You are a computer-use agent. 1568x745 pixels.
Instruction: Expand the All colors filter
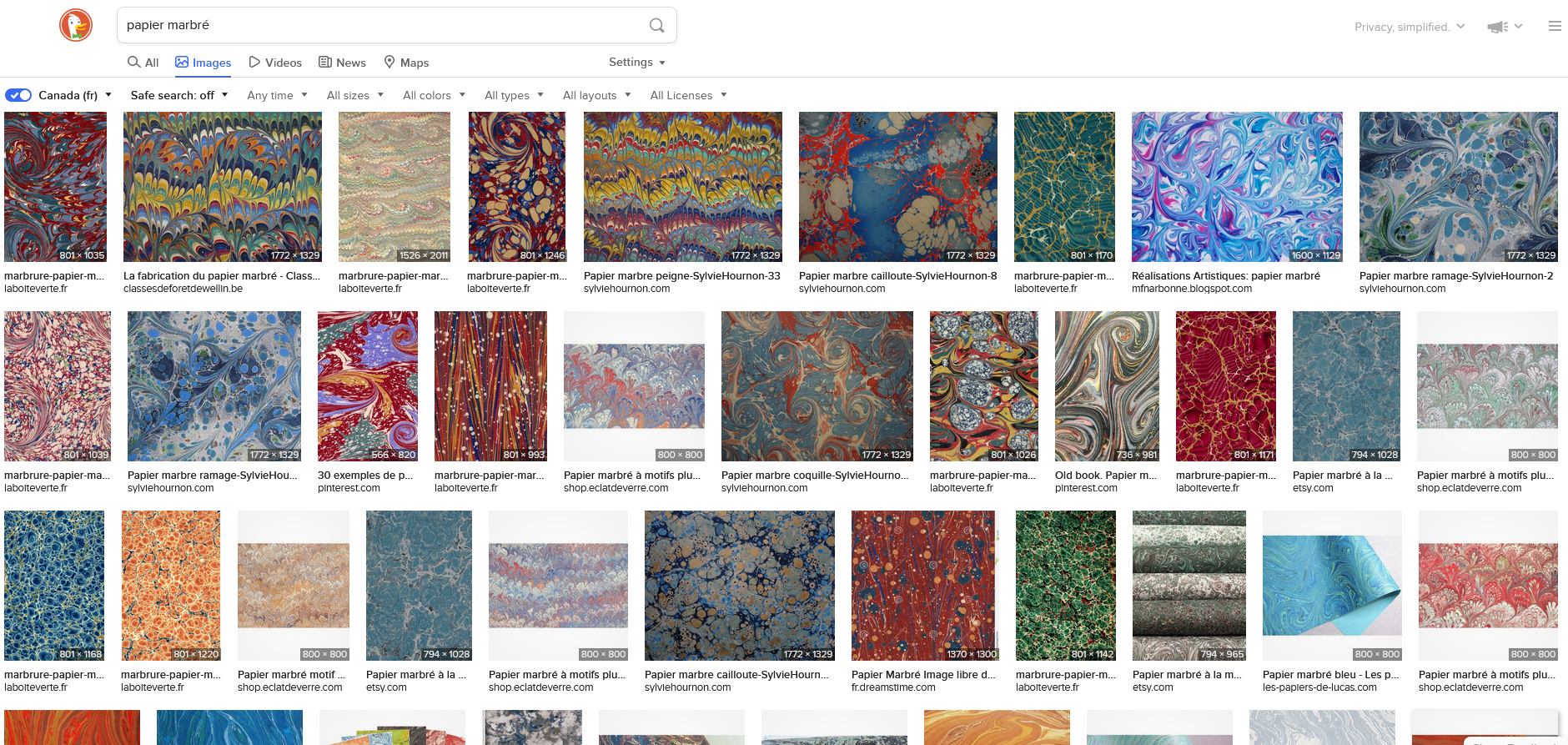pyautogui.click(x=435, y=95)
